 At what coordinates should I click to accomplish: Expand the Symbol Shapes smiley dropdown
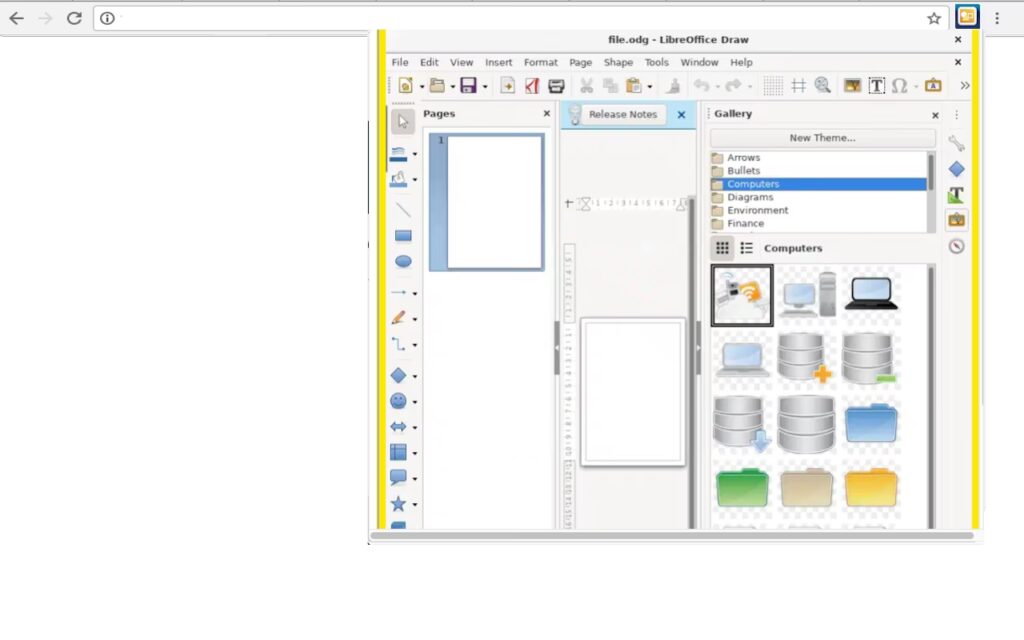click(x=415, y=402)
